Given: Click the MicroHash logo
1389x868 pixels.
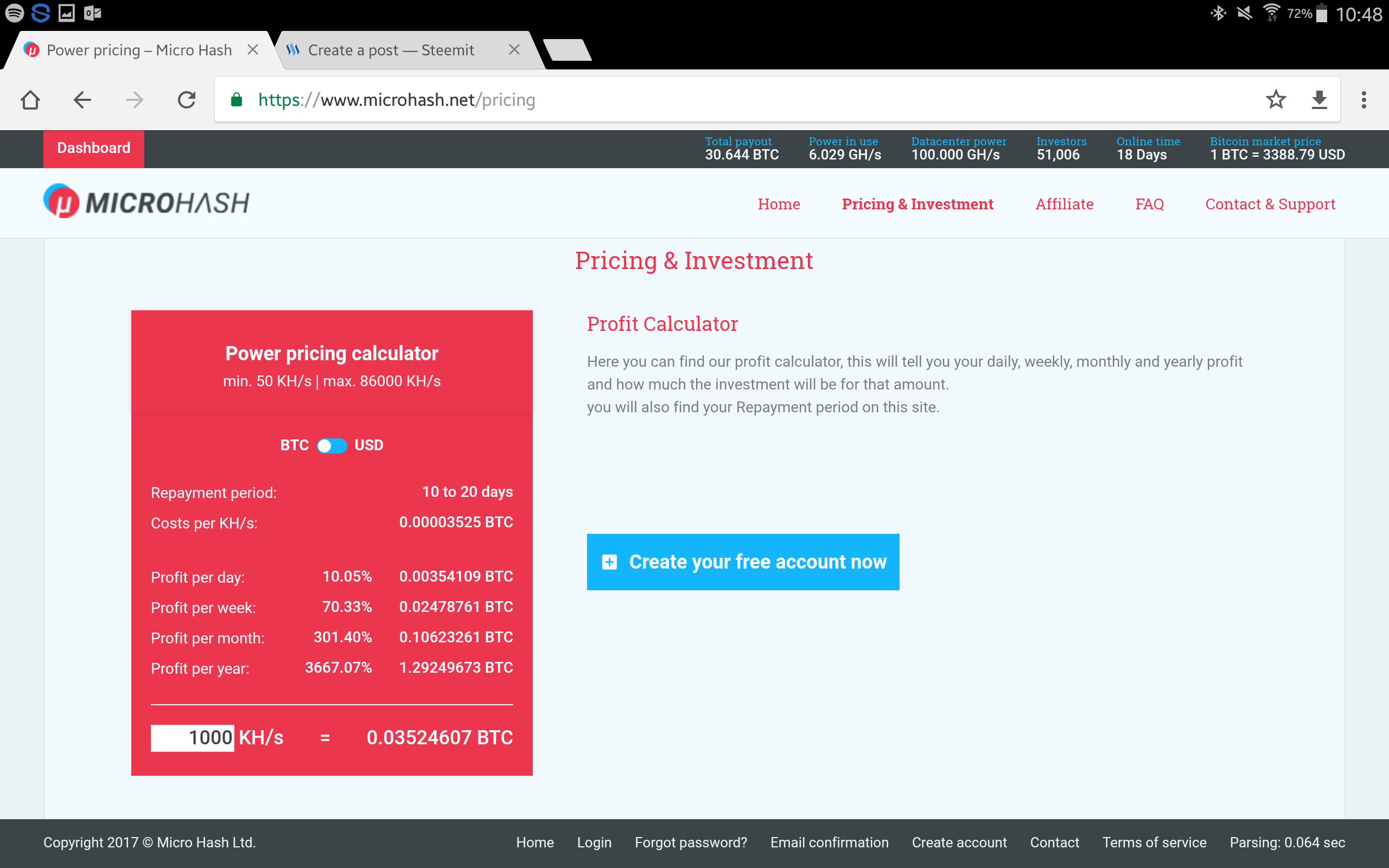Looking at the screenshot, I should point(147,202).
